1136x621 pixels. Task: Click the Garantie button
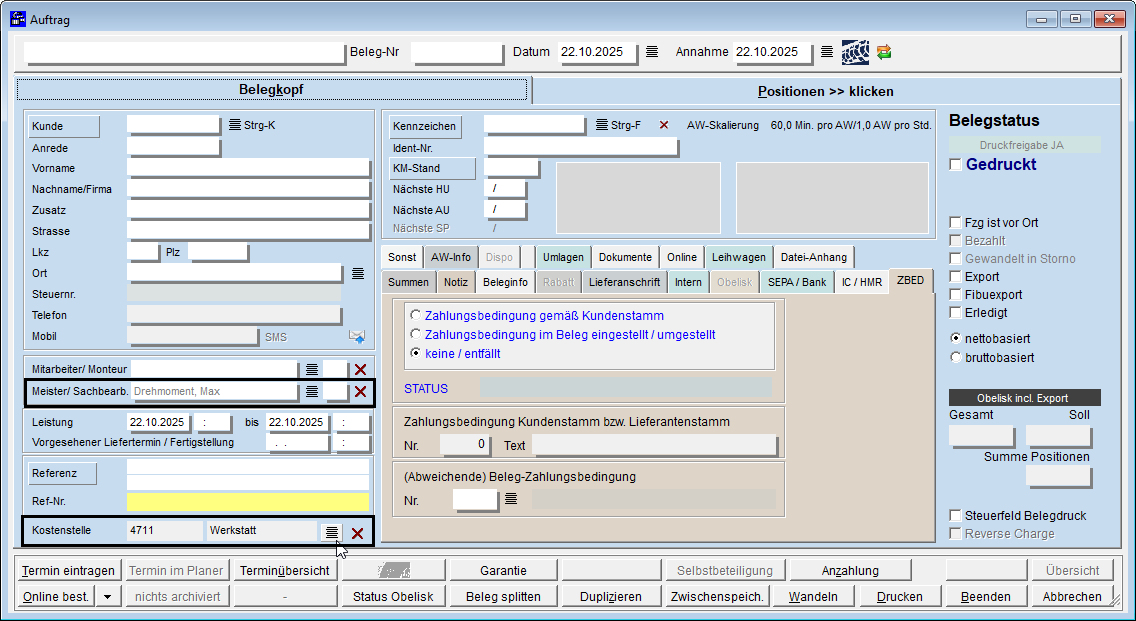click(504, 571)
